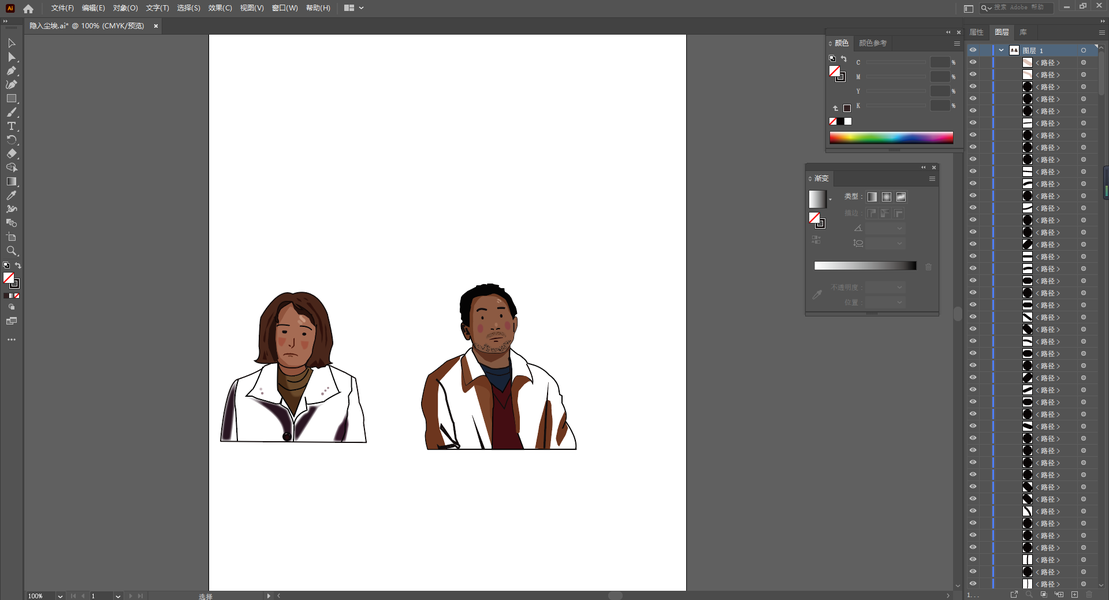Open the Drawing Mode icon in the toolbar
The width and height of the screenshot is (1109, 600).
[11, 307]
